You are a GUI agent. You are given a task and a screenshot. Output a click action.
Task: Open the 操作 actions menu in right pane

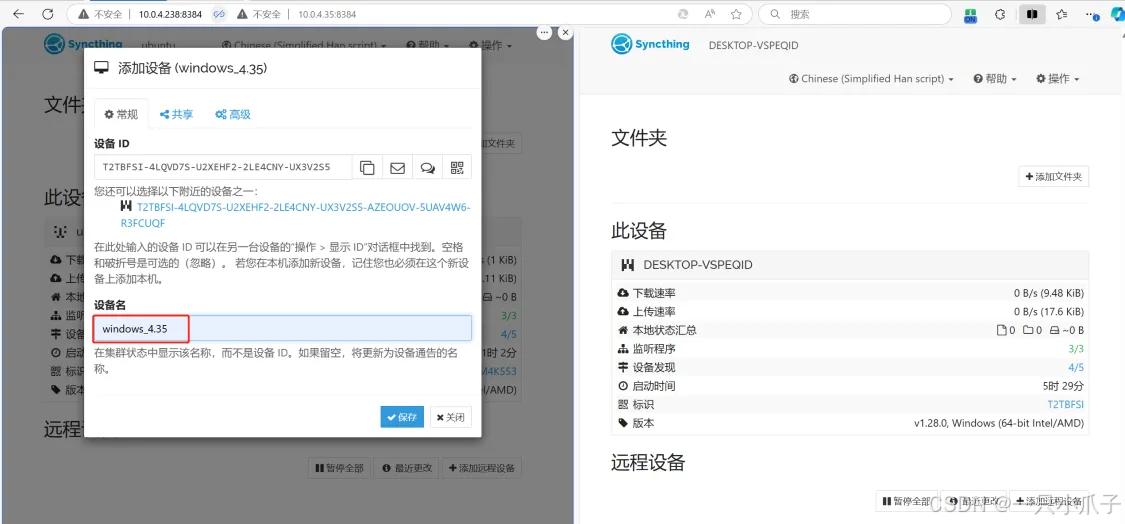click(1058, 79)
